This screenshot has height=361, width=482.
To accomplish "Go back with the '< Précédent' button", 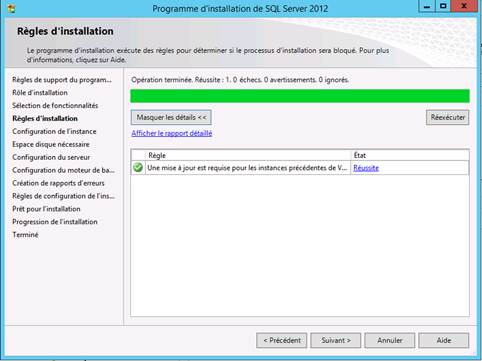I will [282, 340].
